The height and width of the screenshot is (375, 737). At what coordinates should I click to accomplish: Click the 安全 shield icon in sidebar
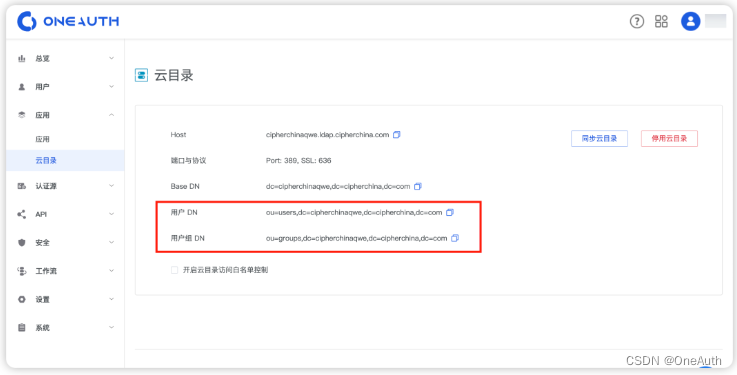(x=22, y=242)
